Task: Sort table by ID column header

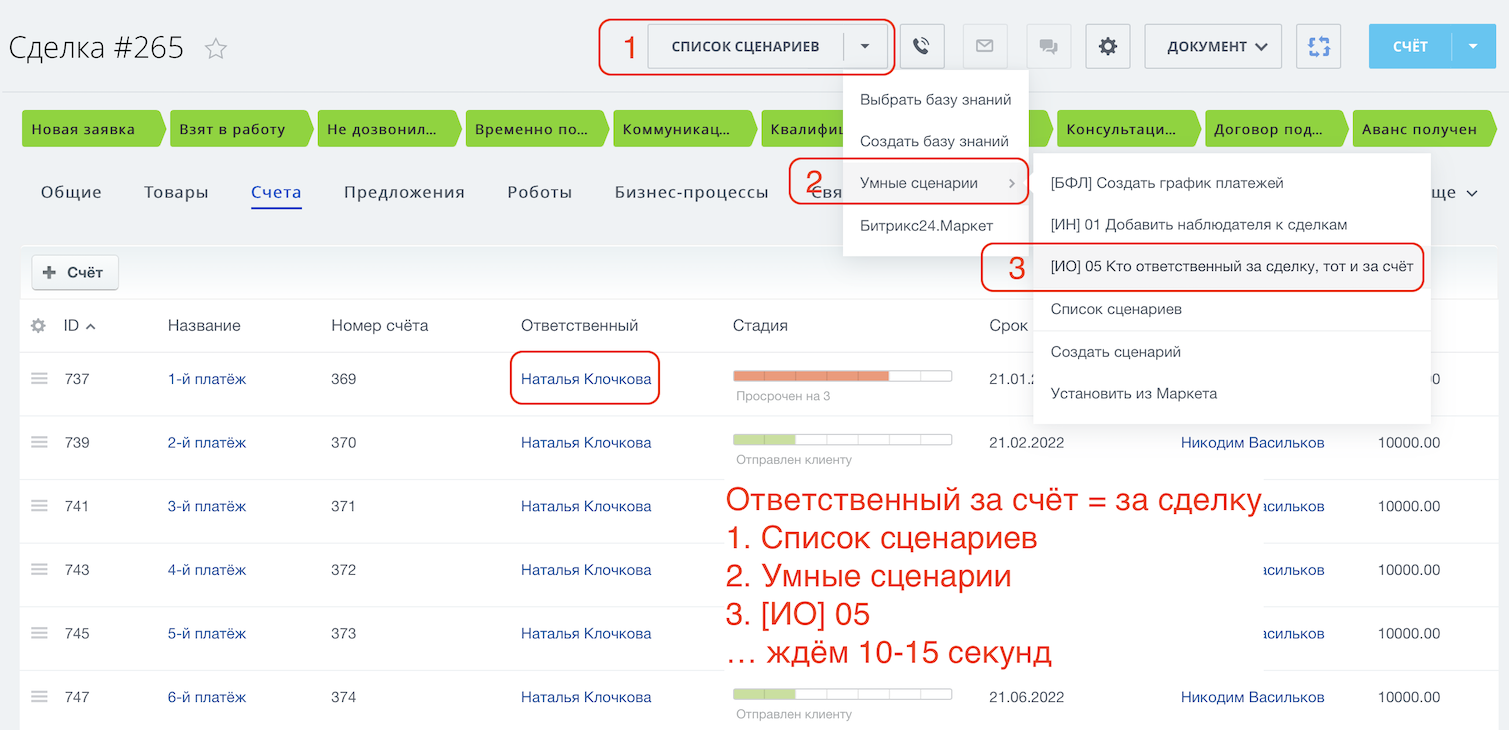Action: point(72,325)
